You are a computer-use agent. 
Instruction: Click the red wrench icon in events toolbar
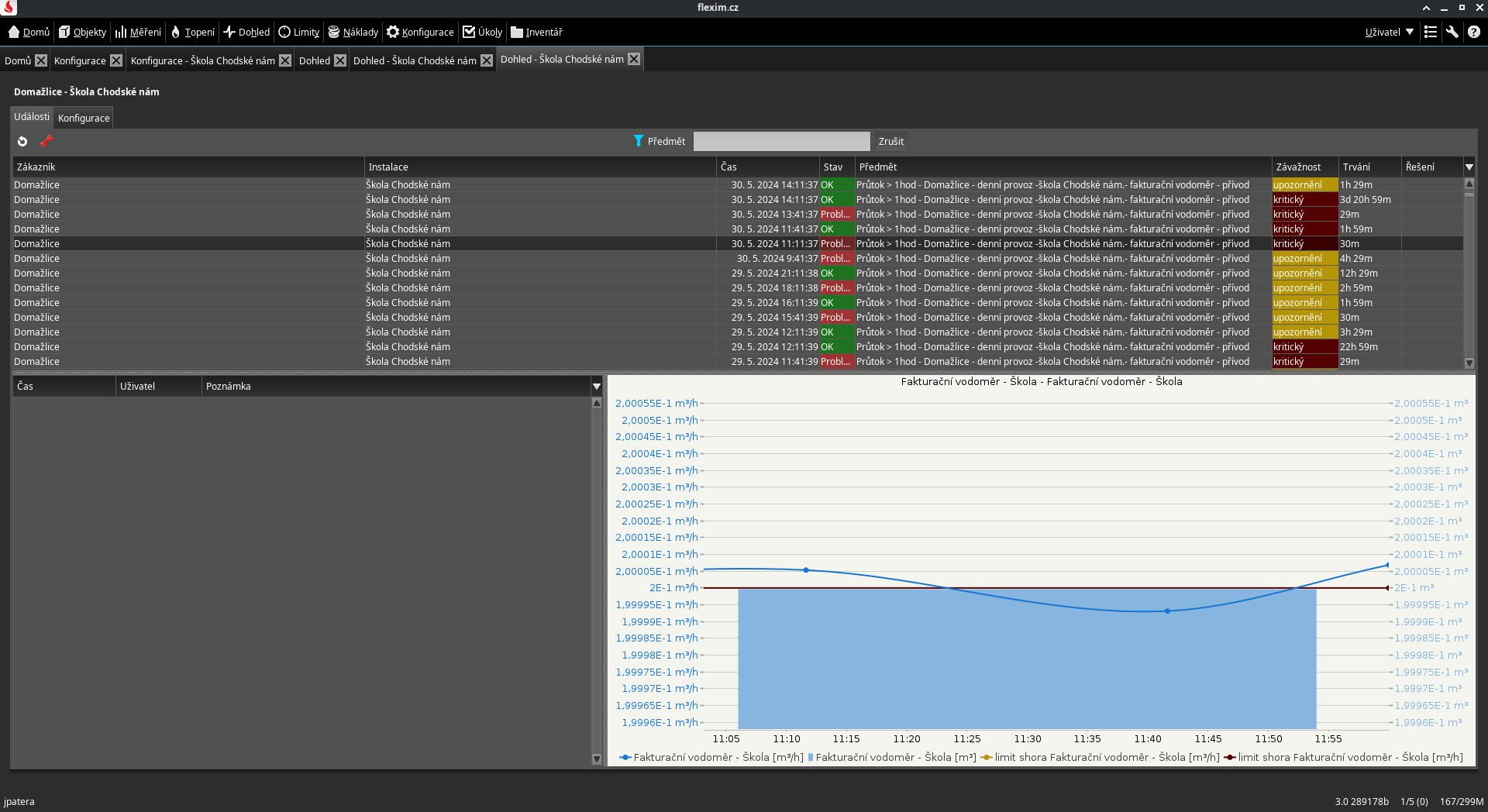pos(46,141)
